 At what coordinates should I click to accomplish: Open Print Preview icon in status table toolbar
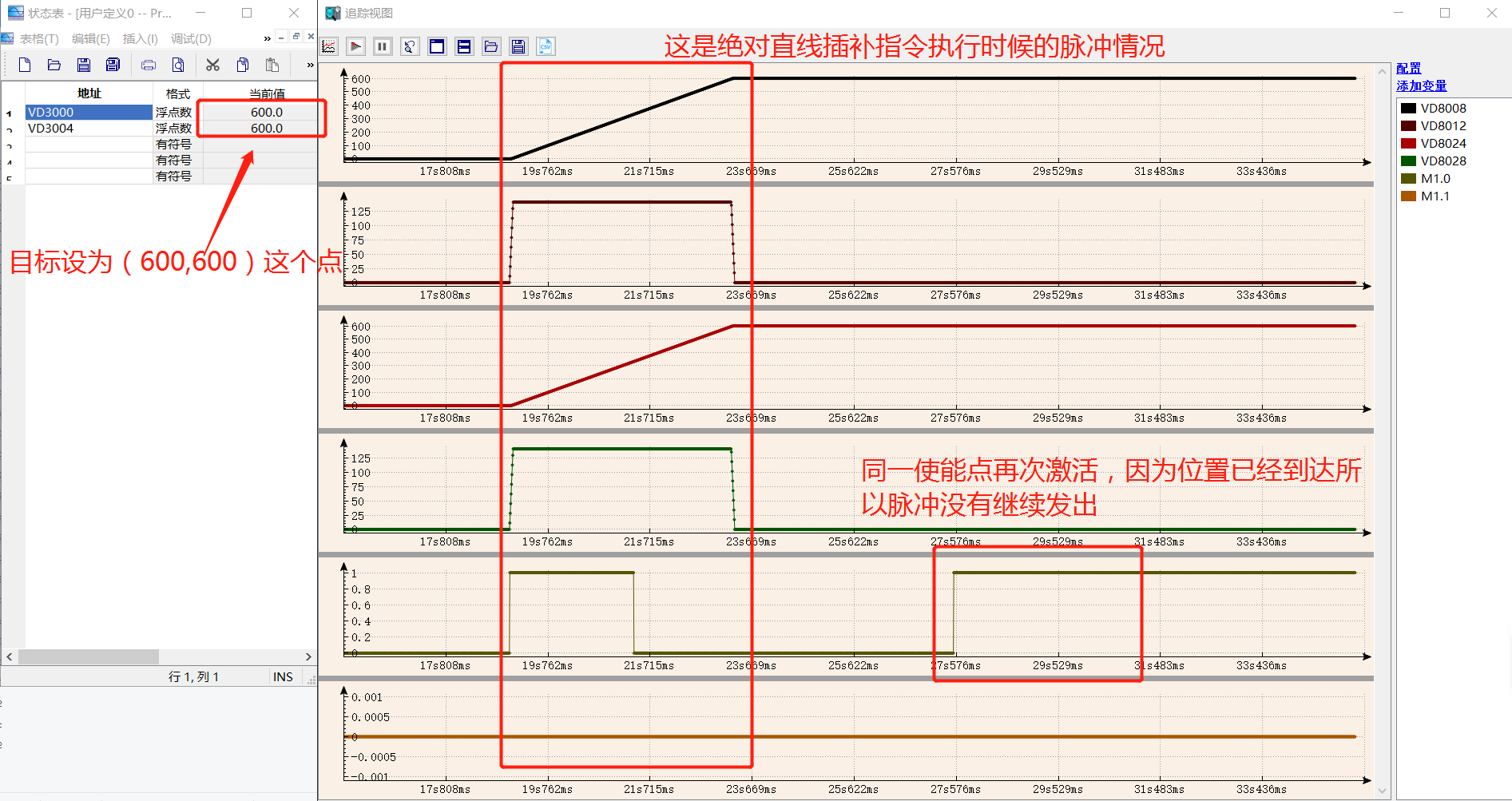pos(178,65)
